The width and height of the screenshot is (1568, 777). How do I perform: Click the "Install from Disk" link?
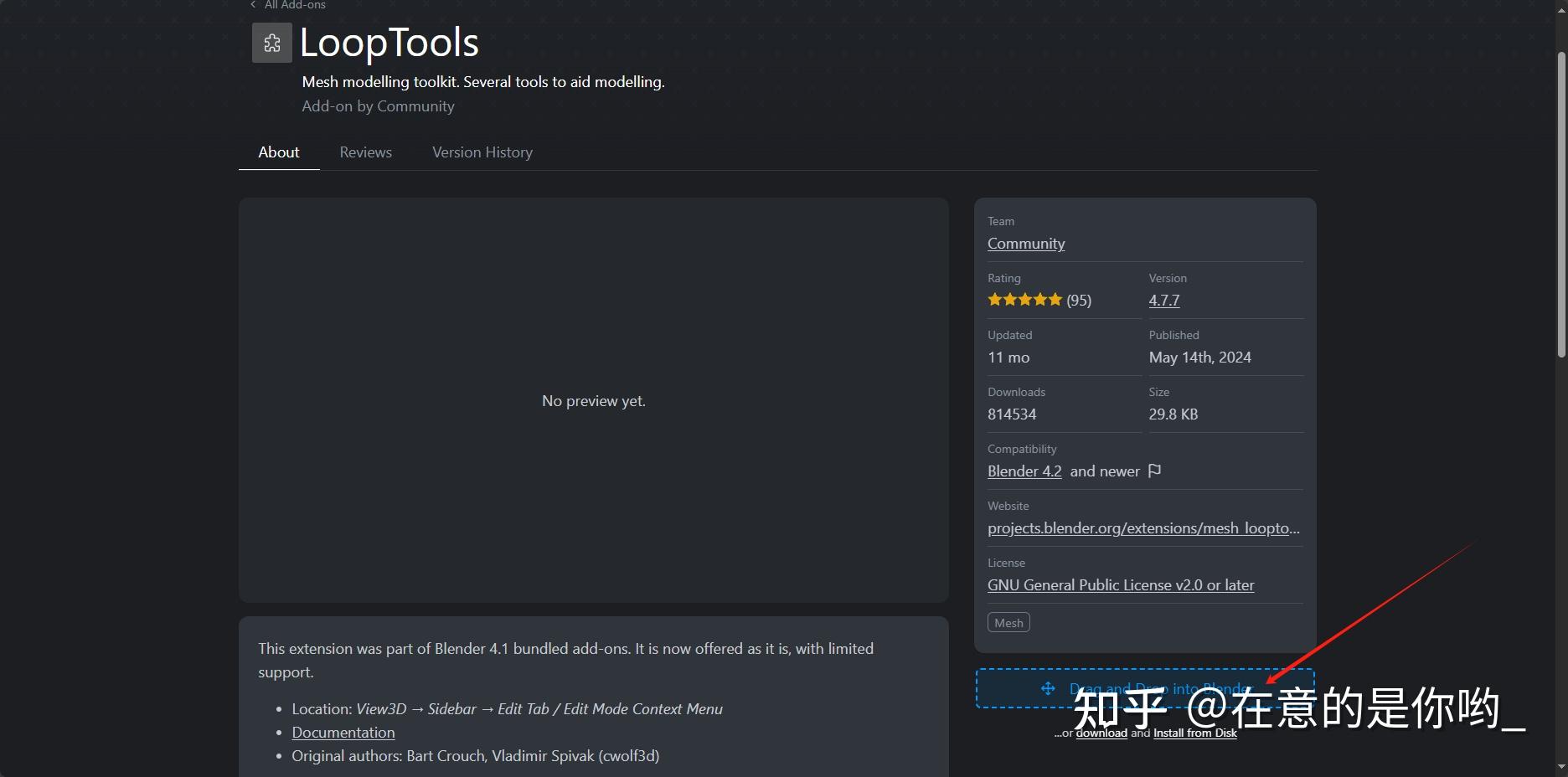point(1194,733)
